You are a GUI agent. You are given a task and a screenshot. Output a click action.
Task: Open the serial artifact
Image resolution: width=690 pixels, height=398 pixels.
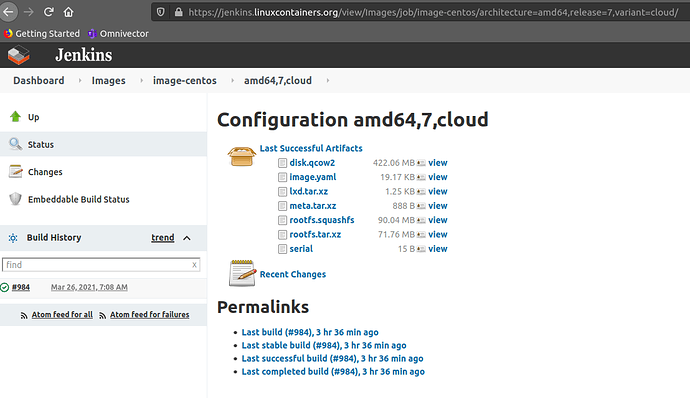[x=301, y=249]
